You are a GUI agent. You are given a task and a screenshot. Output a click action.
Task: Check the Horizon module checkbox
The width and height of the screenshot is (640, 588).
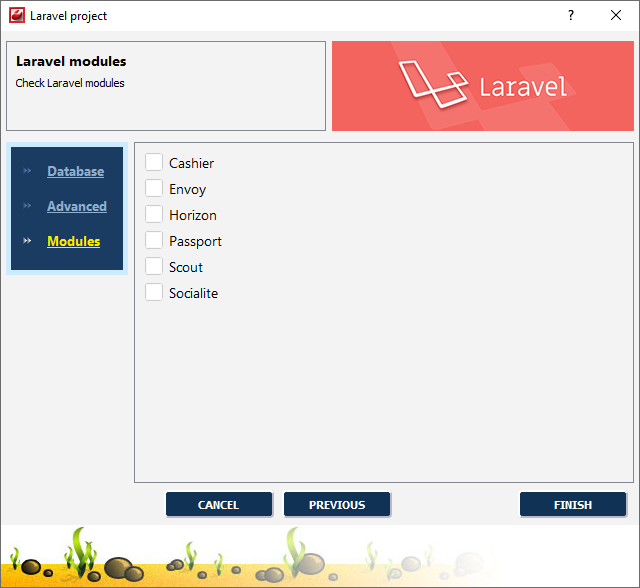pyautogui.click(x=154, y=215)
